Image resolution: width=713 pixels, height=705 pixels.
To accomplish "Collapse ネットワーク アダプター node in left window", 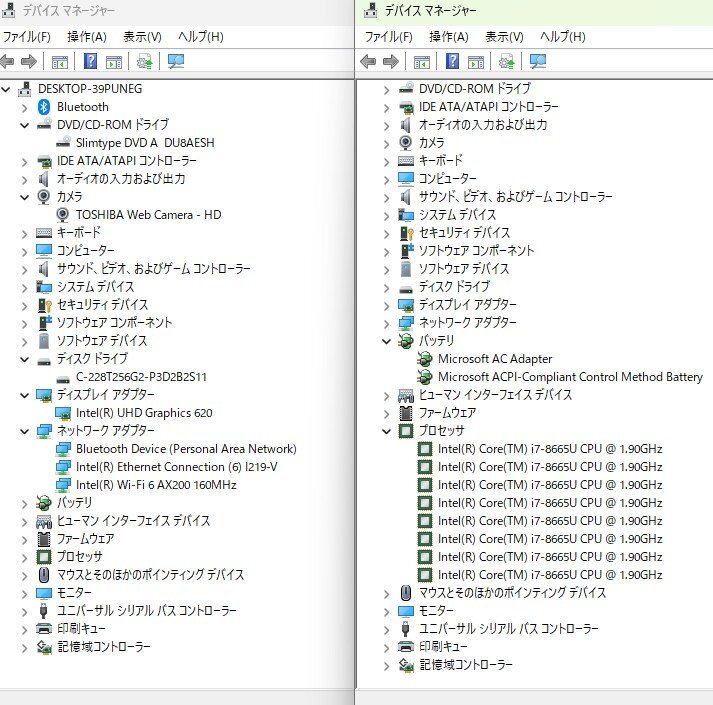I will pyautogui.click(x=25, y=431).
